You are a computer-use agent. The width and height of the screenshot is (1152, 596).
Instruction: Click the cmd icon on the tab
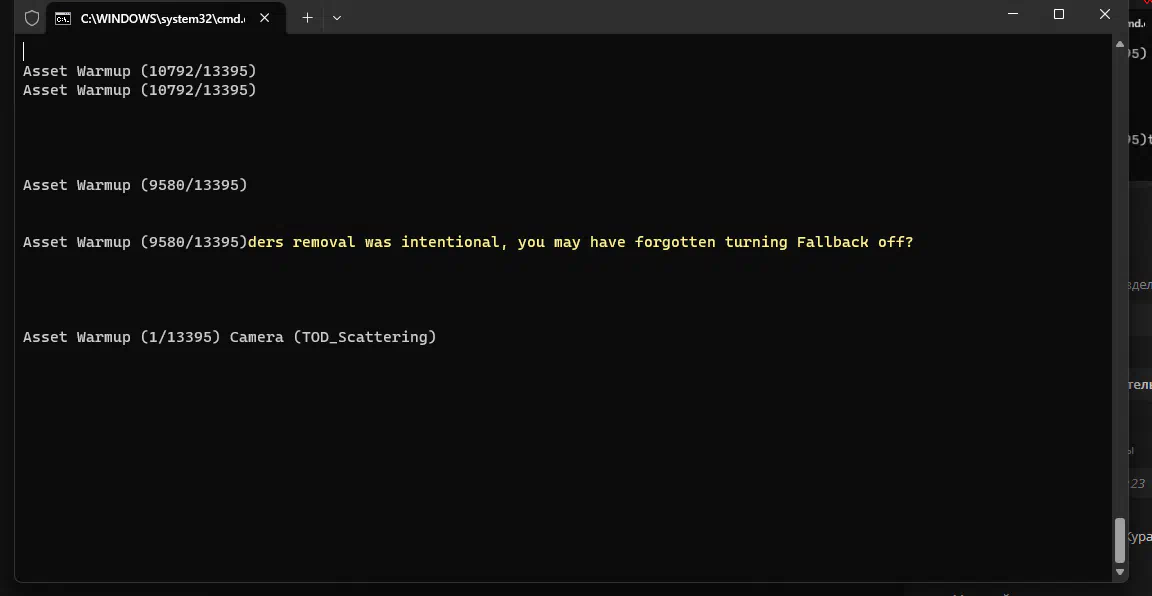[x=63, y=18]
